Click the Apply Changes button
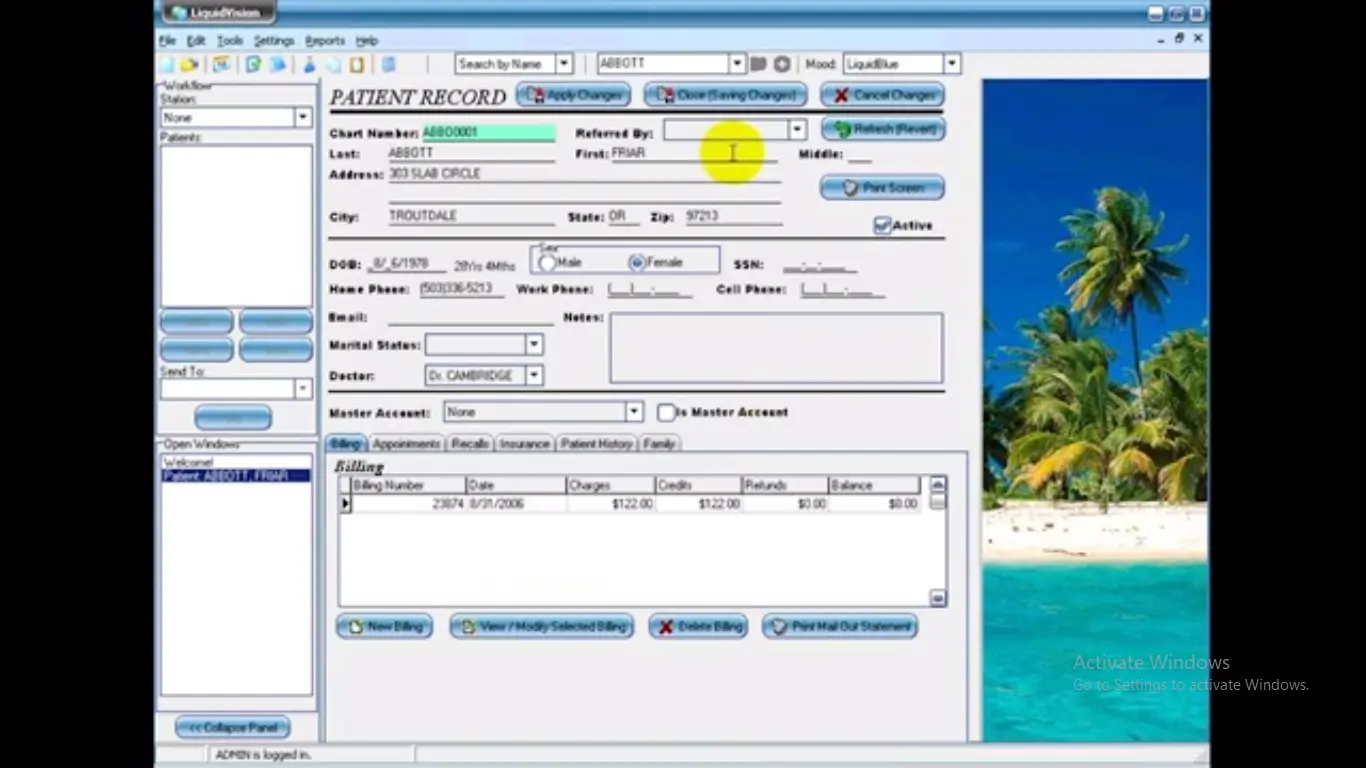Screen dimensions: 1366x768 (x=573, y=94)
